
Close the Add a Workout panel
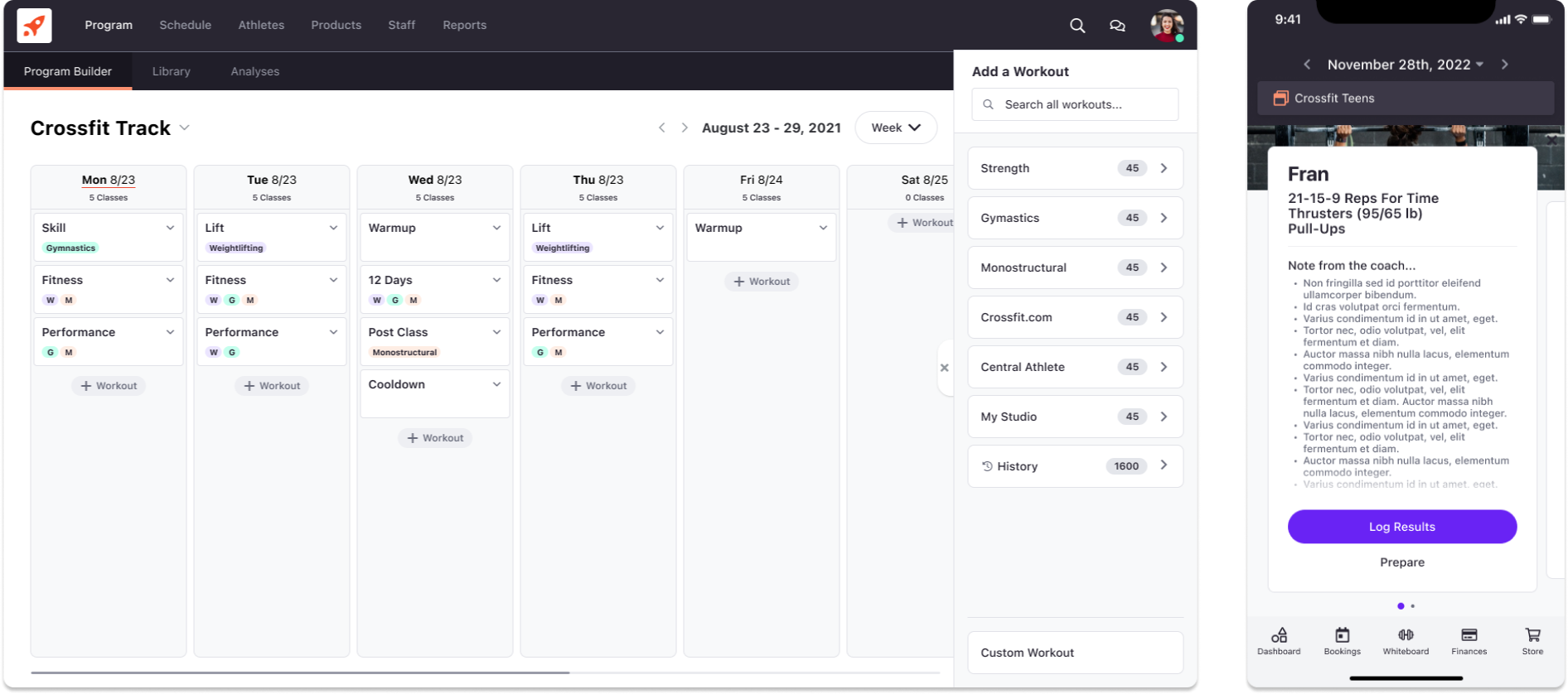pos(944,368)
